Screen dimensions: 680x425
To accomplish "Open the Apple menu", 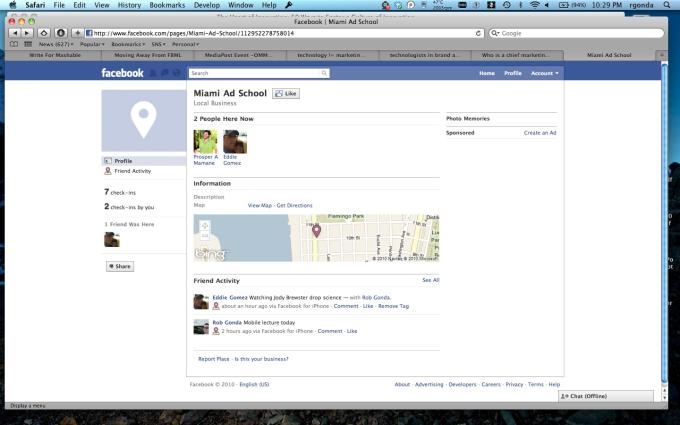I will (x=13, y=5).
